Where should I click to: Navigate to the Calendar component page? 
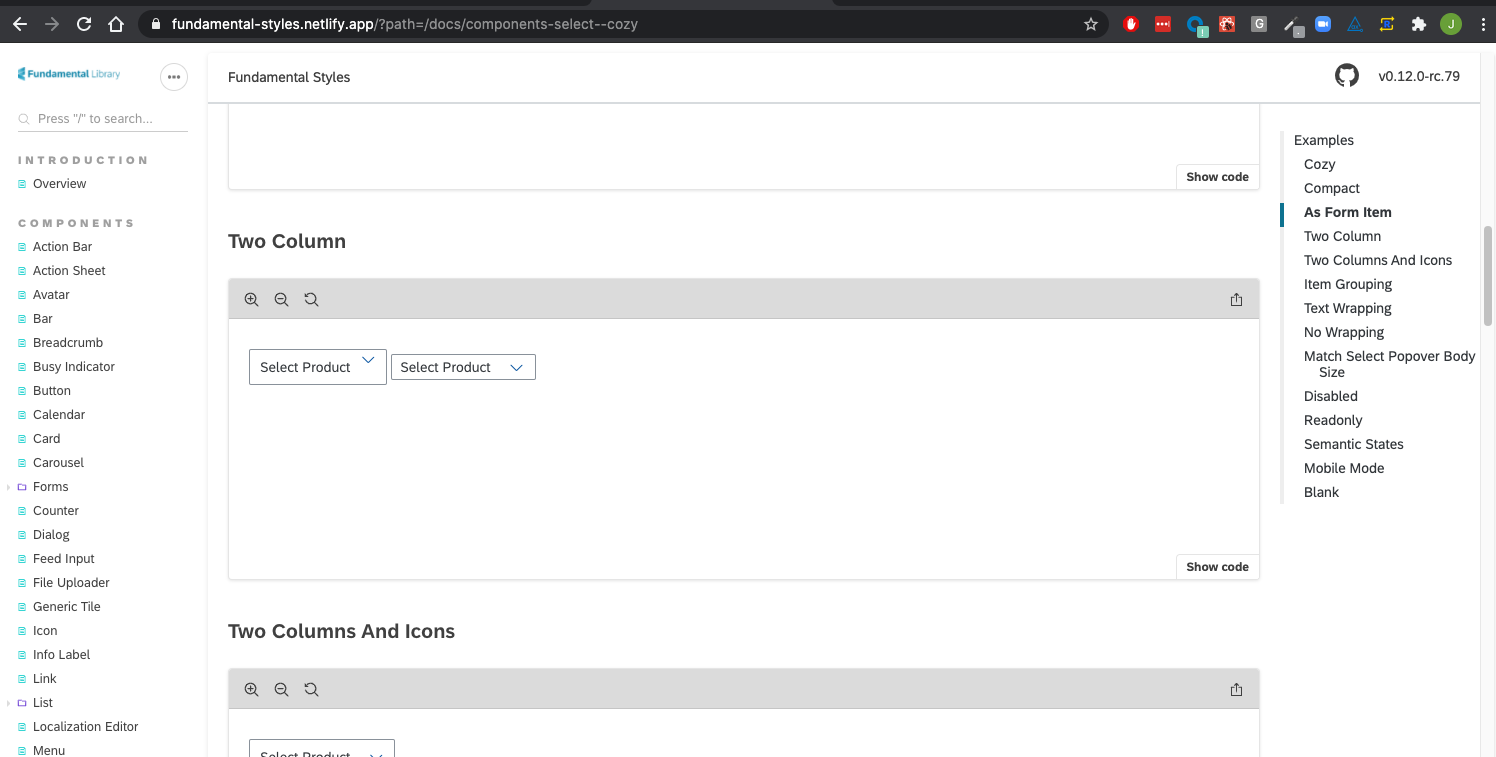[58, 414]
